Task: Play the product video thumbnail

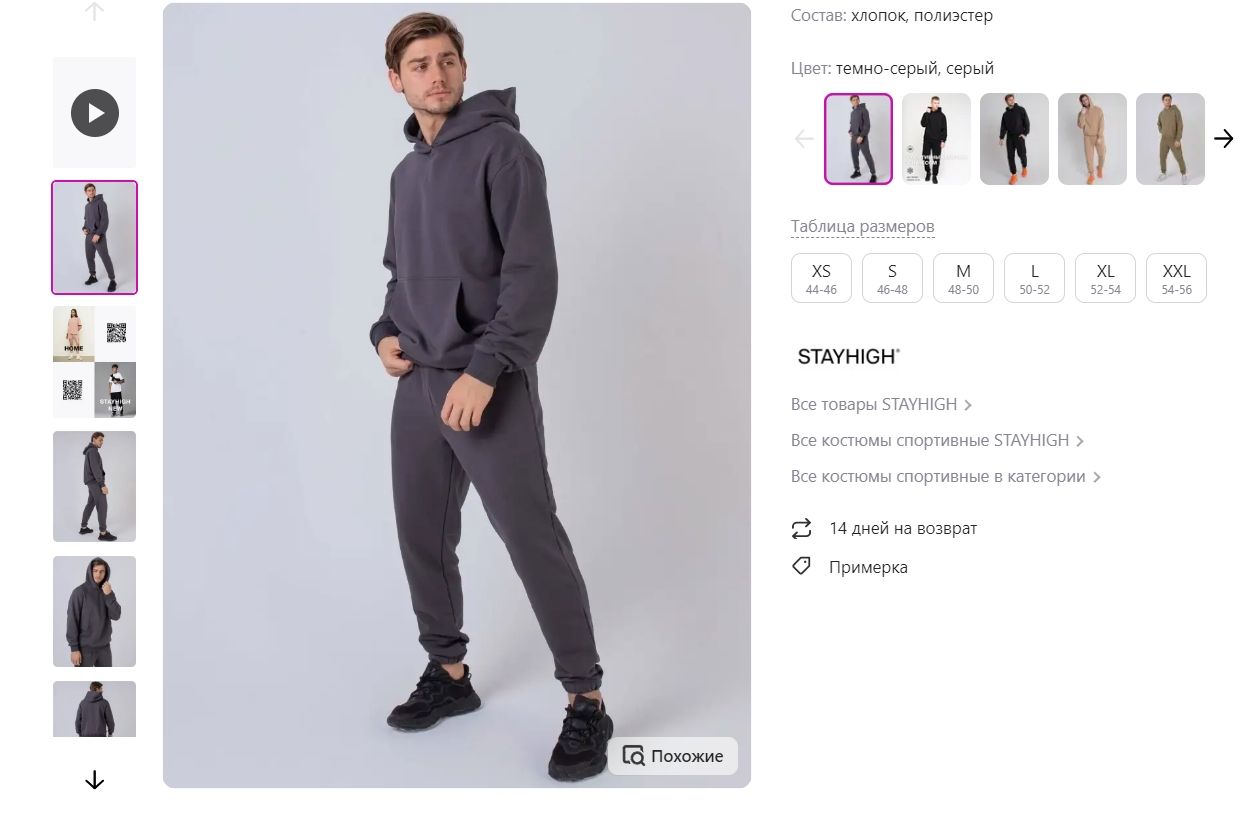Action: click(x=95, y=113)
